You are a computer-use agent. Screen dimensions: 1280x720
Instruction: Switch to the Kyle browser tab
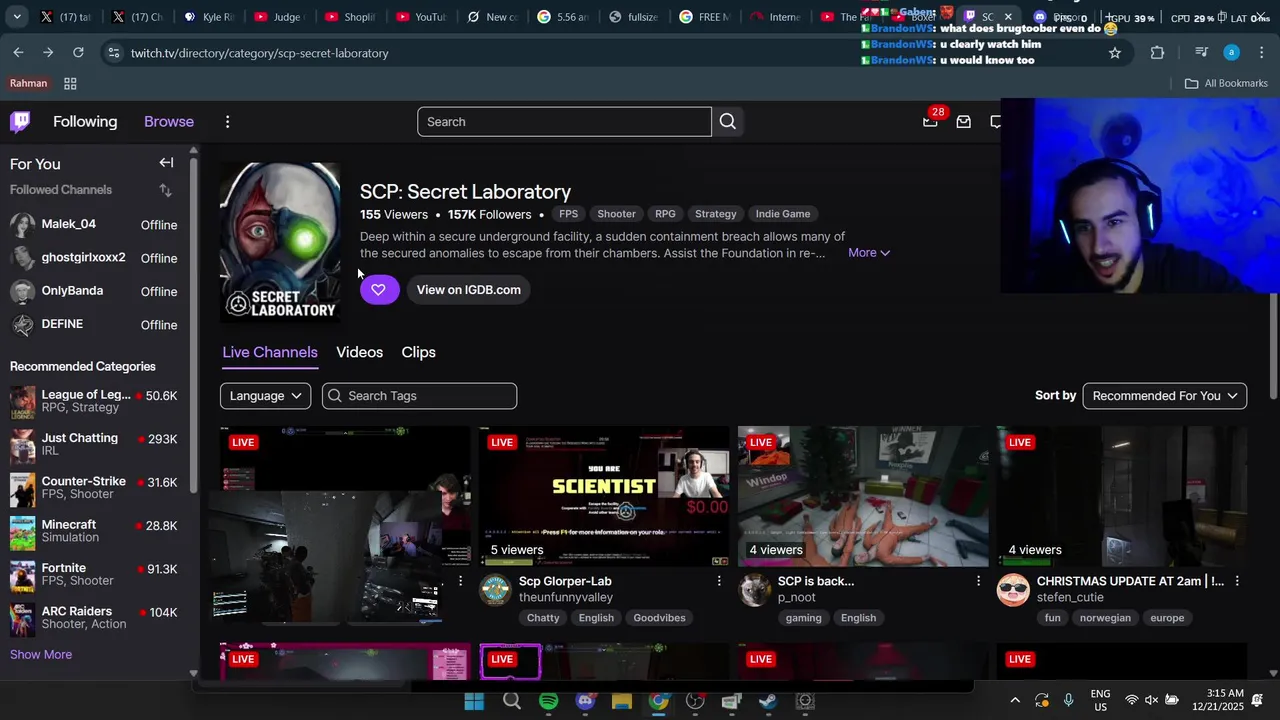pyautogui.click(x=208, y=17)
